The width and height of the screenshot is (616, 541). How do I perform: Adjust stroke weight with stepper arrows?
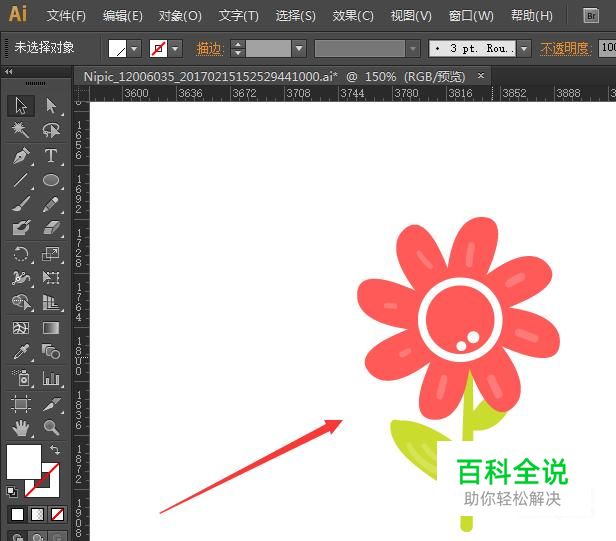point(238,49)
